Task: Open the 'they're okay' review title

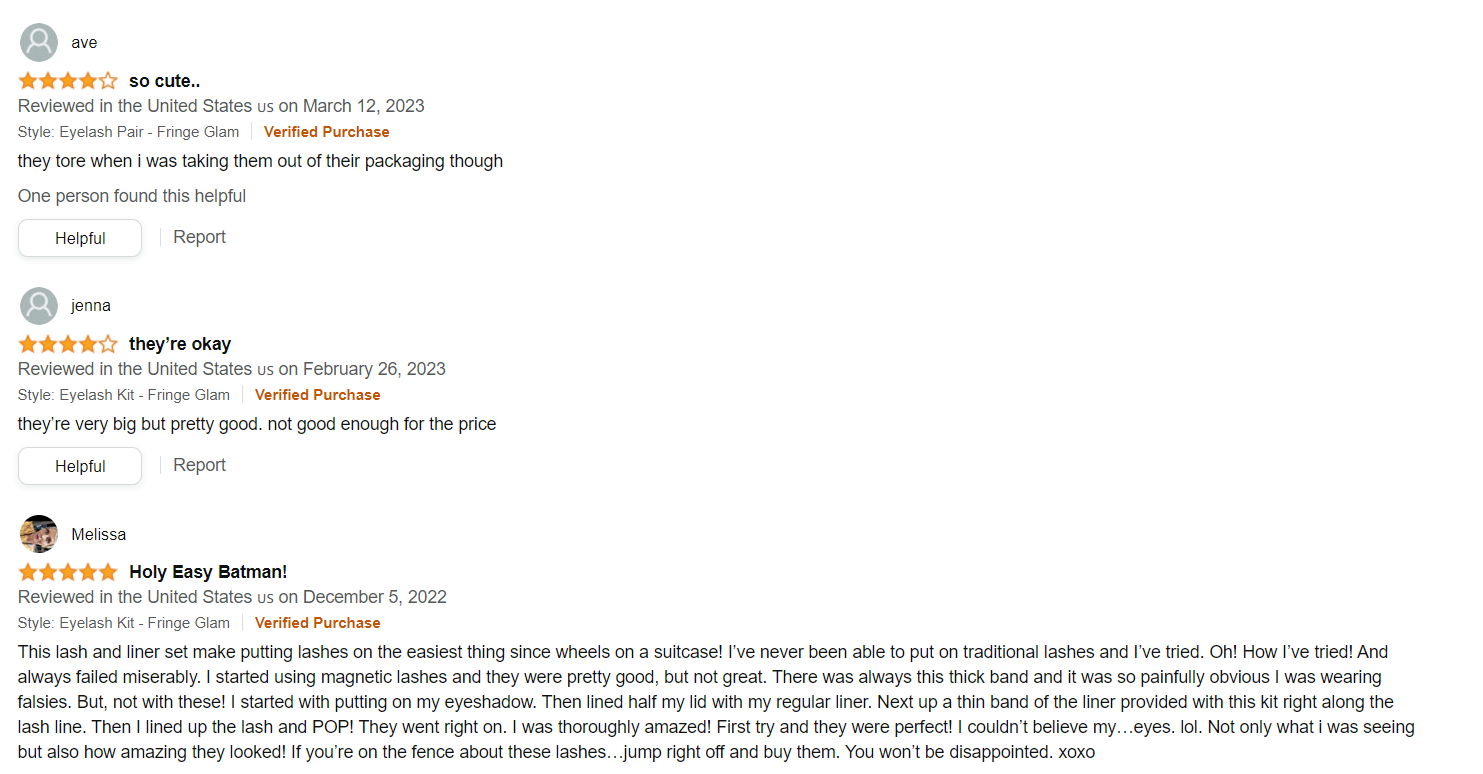Action: point(180,344)
